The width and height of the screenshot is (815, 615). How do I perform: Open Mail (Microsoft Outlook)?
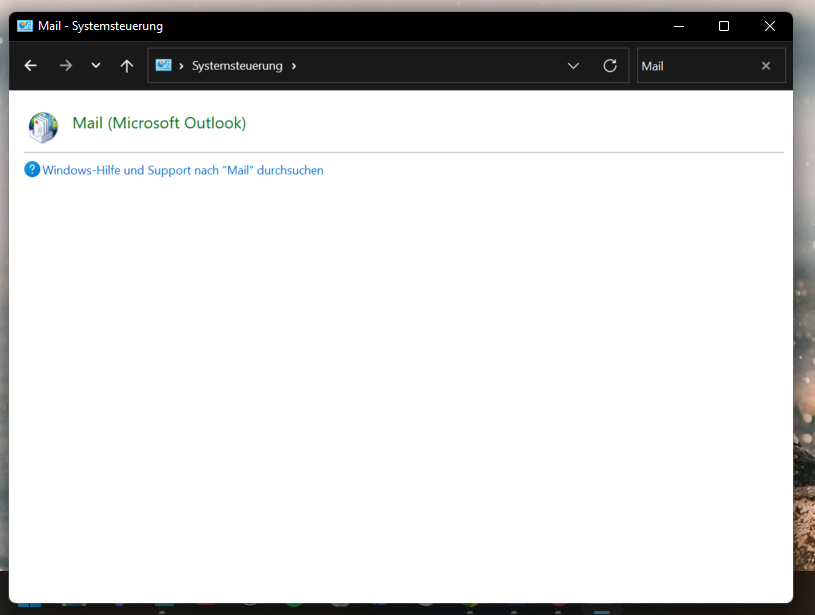point(159,123)
